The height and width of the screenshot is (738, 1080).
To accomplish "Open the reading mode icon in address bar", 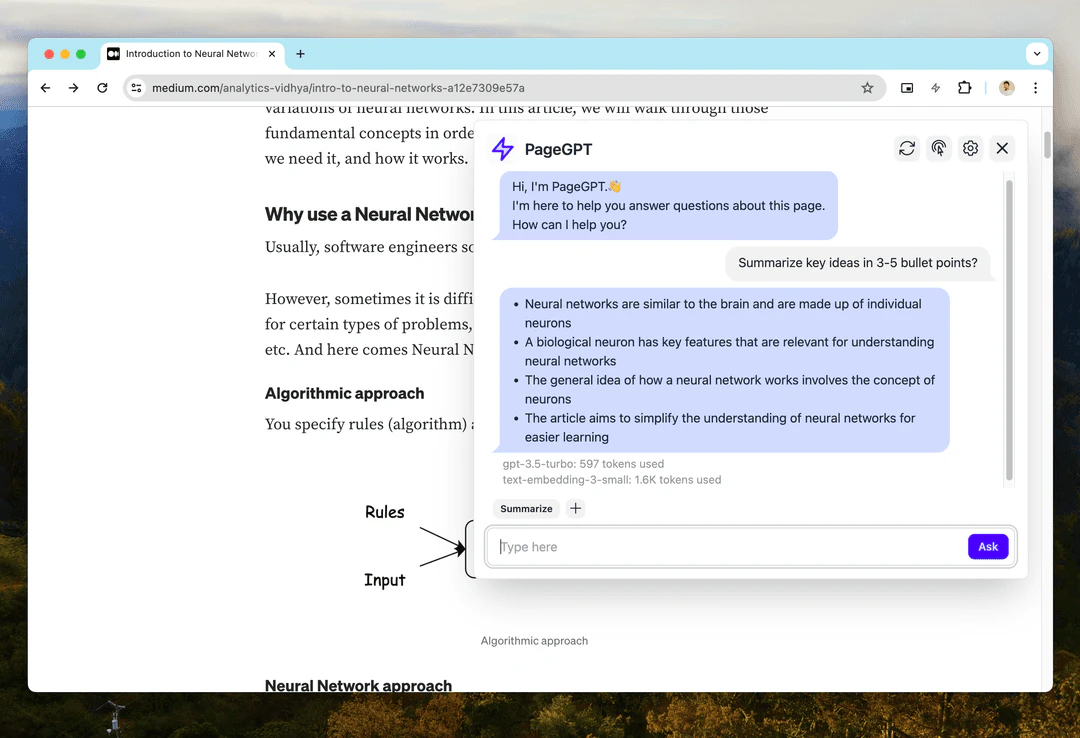I will (906, 88).
